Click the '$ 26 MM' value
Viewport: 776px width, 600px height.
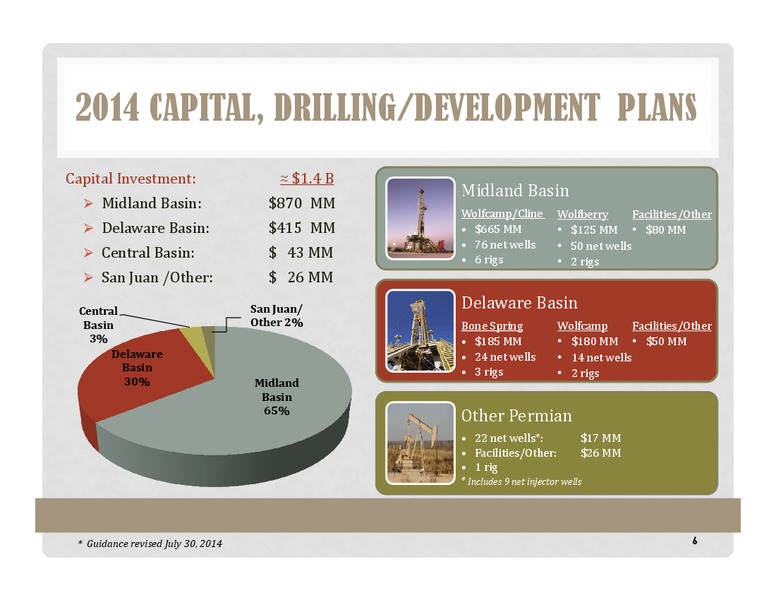tap(301, 277)
